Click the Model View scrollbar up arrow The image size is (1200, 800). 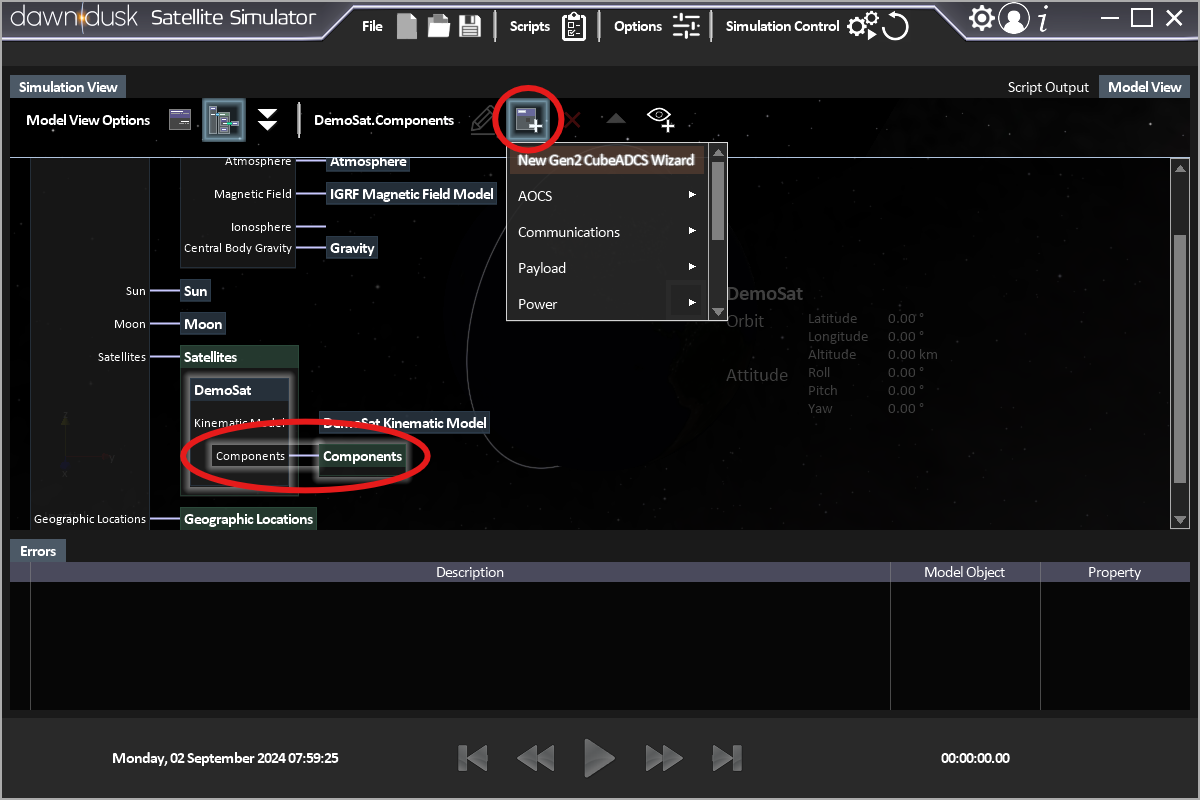[x=1180, y=167]
